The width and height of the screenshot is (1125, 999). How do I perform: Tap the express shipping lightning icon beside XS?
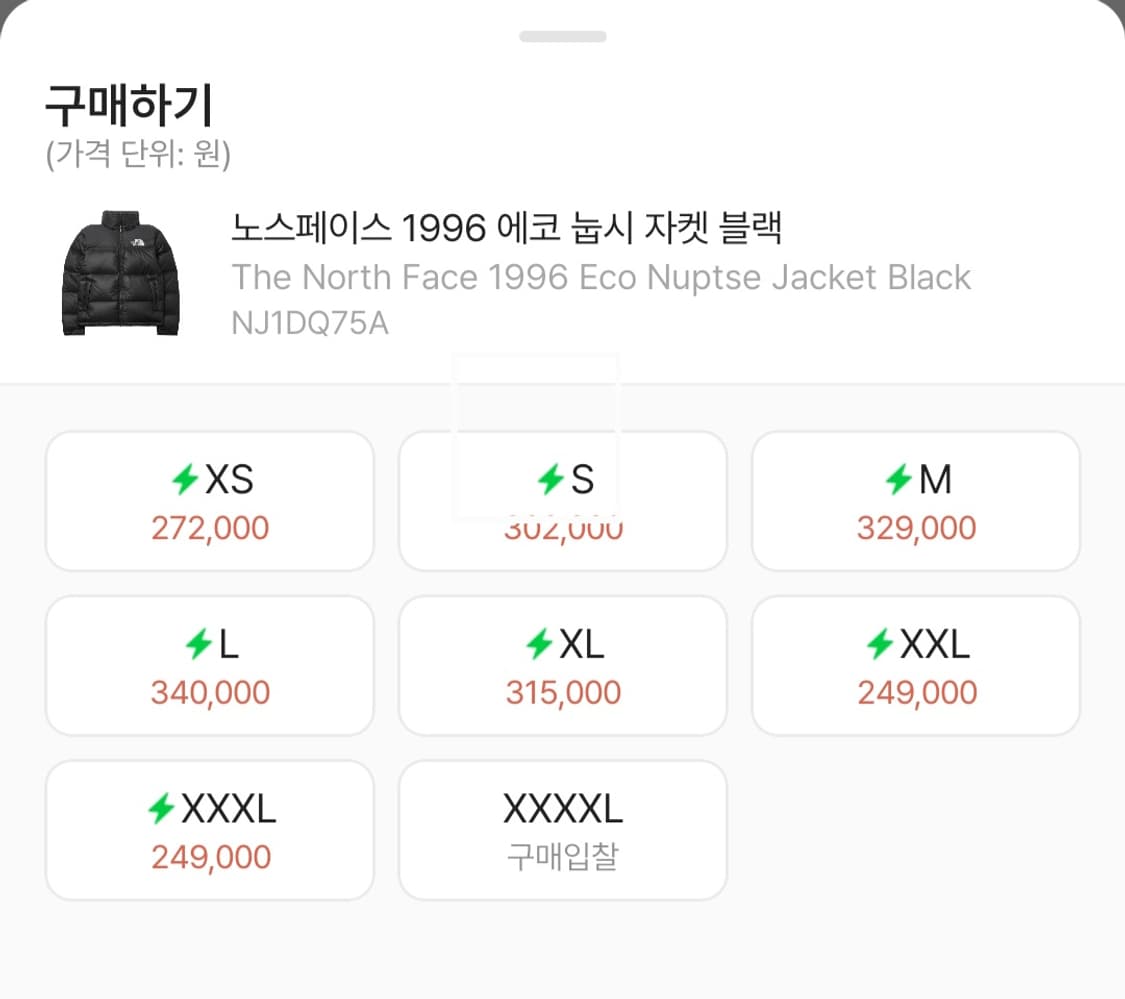coord(186,479)
